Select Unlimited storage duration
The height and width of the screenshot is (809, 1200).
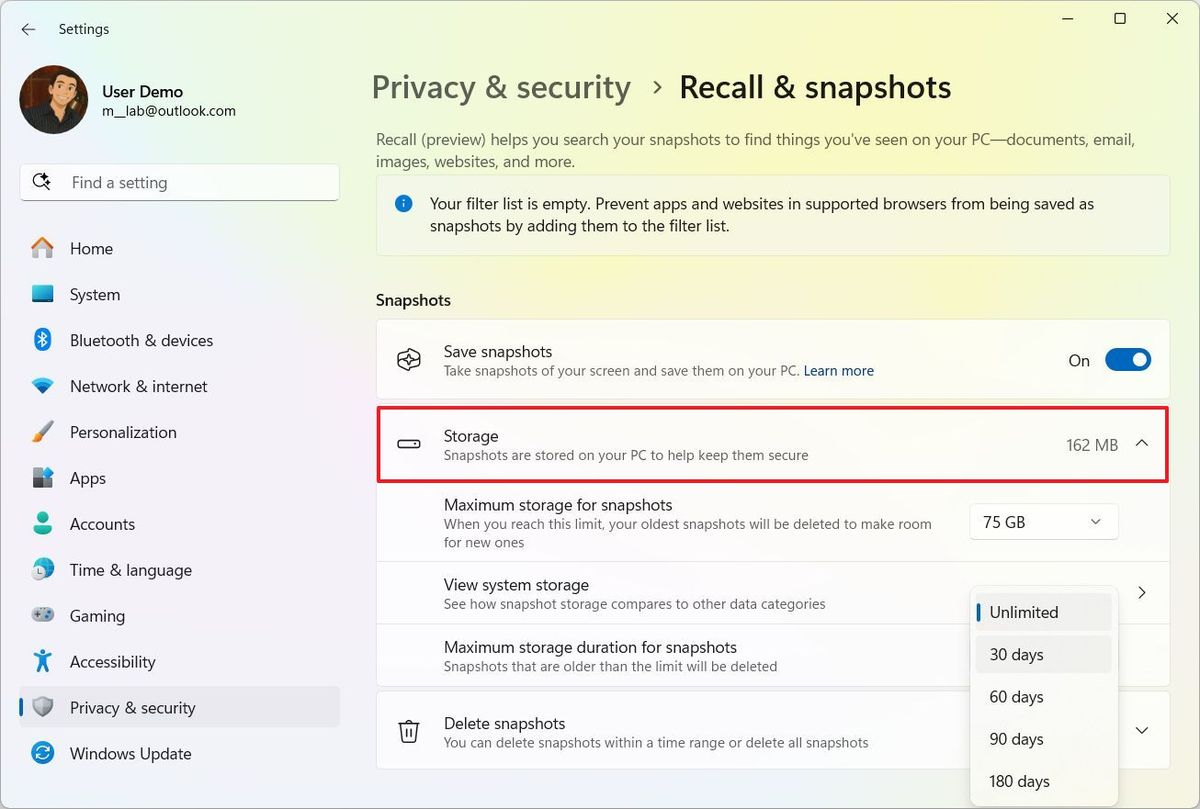1021,612
